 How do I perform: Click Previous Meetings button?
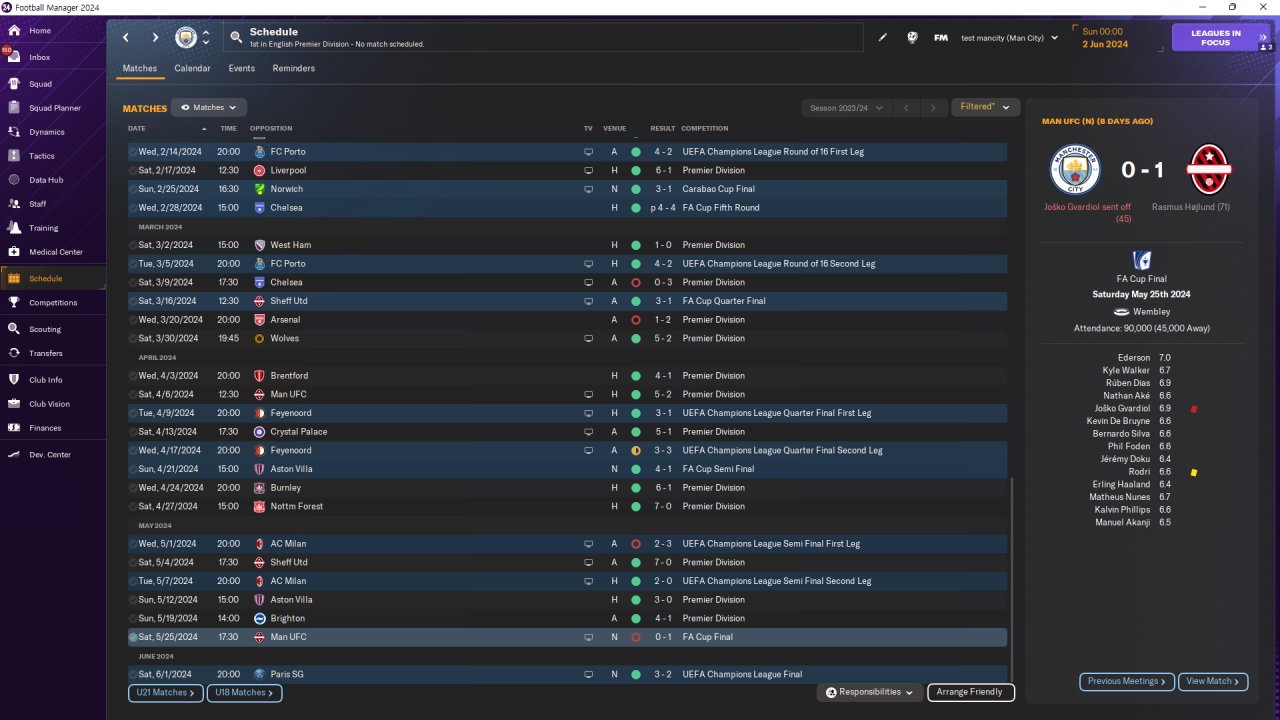coord(1126,681)
